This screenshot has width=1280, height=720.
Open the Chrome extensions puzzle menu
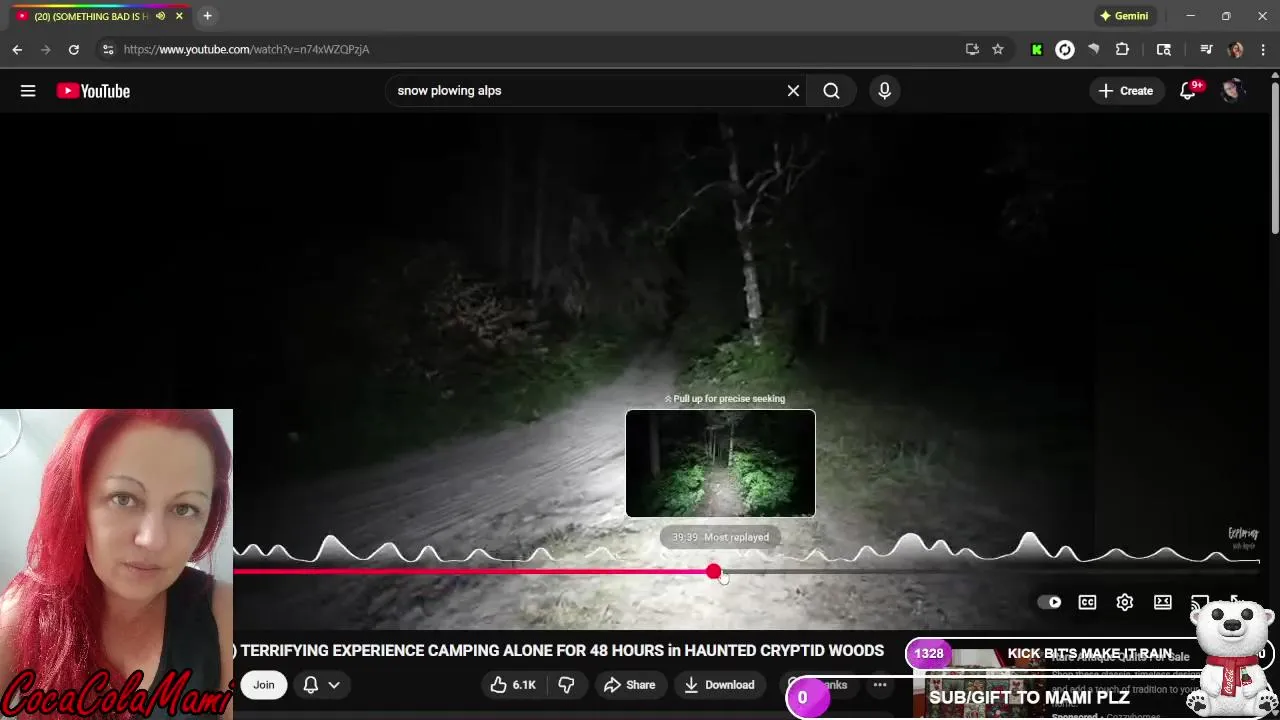point(1122,49)
